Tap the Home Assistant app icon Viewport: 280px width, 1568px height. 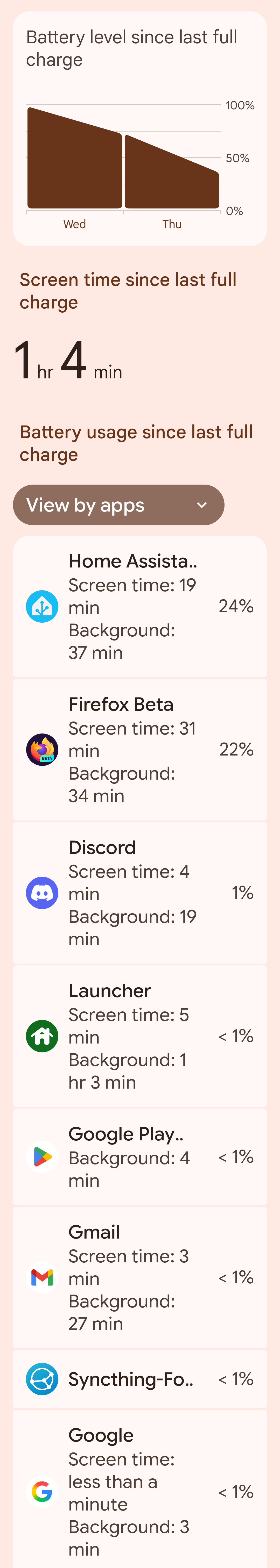point(42,607)
